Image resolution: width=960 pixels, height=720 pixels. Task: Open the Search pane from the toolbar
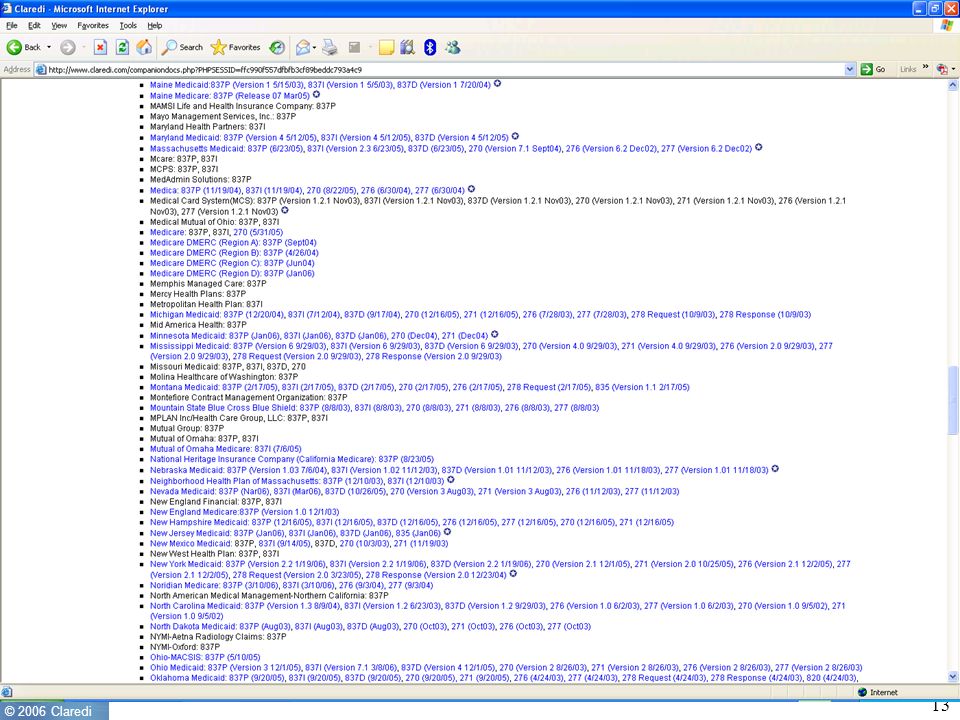tap(182, 47)
